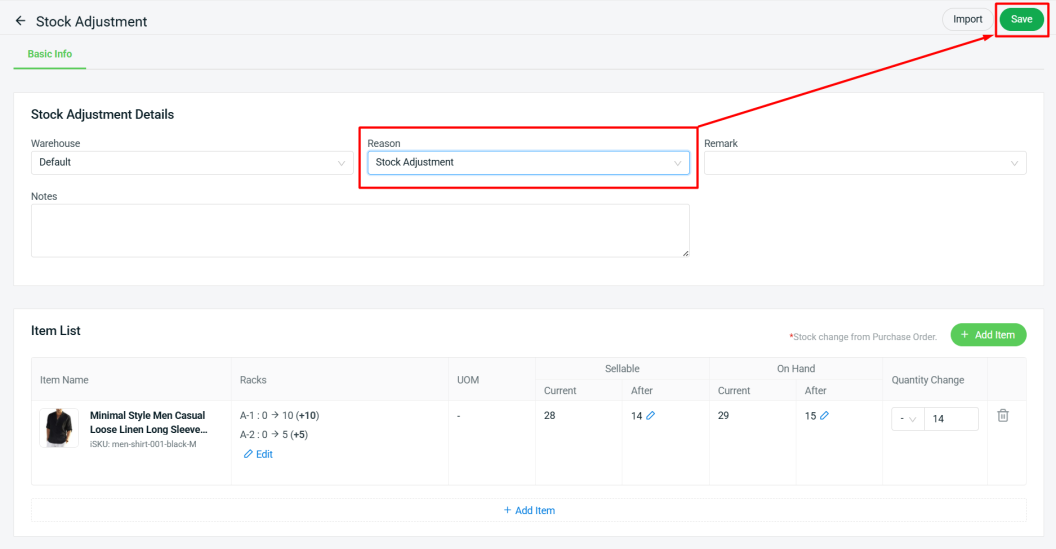The width and height of the screenshot is (1056, 549).
Task: Open the Warehouse dropdown
Action: click(192, 163)
